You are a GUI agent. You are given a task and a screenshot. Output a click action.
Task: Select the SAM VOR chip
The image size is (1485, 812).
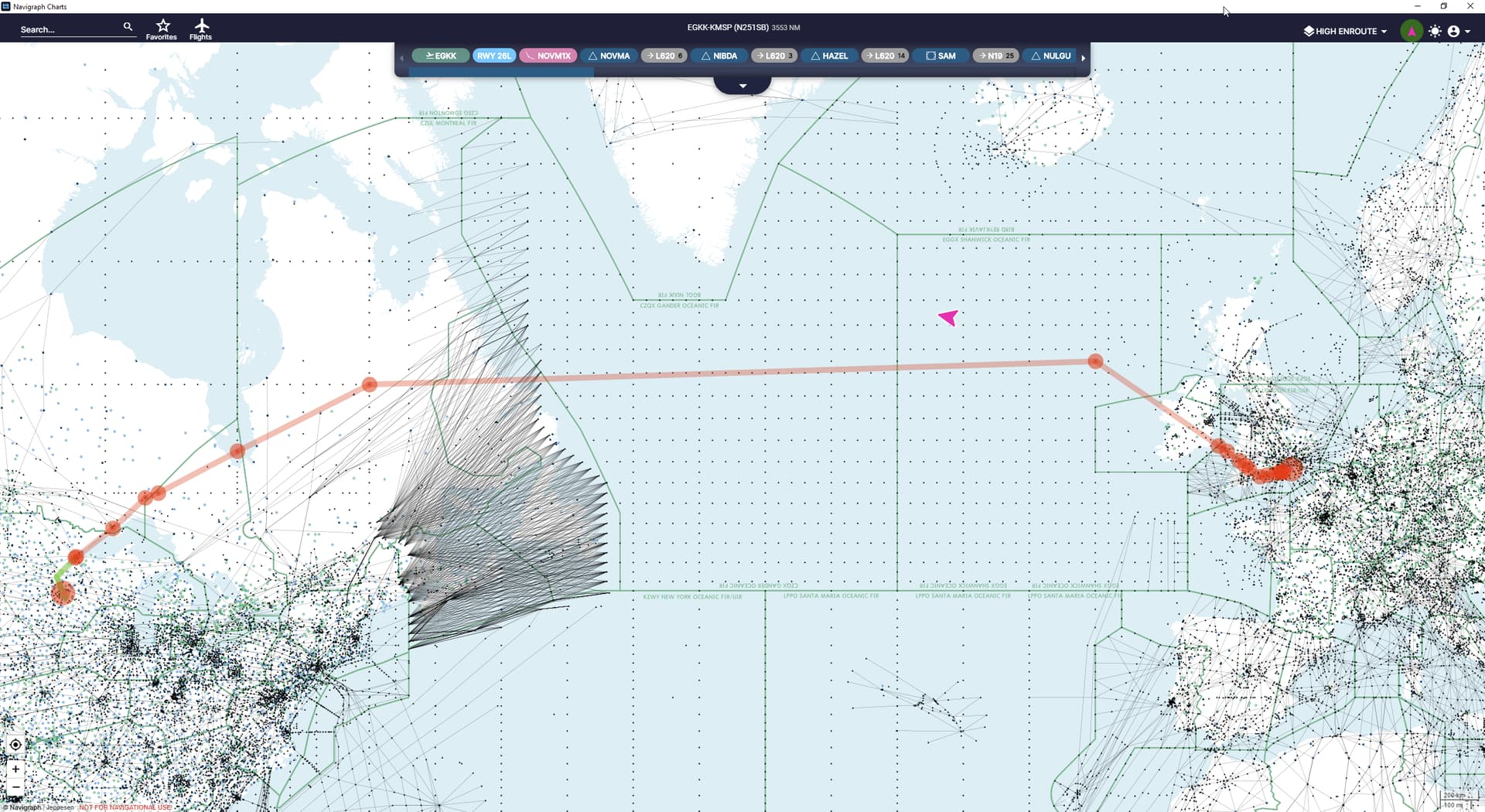point(940,56)
